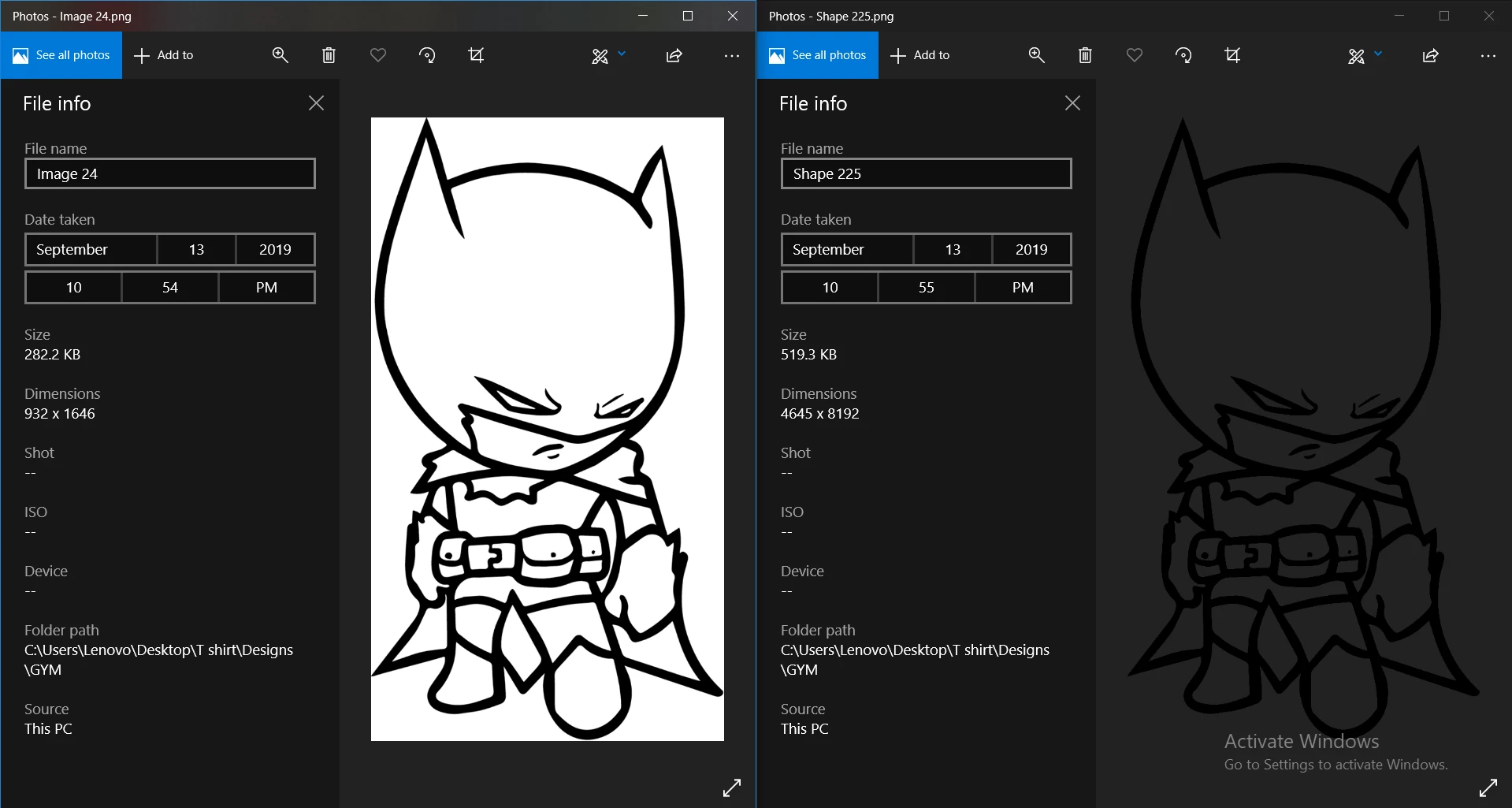The height and width of the screenshot is (808, 1512).
Task: Enter fullscreen in Image 24 window
Action: 732,788
